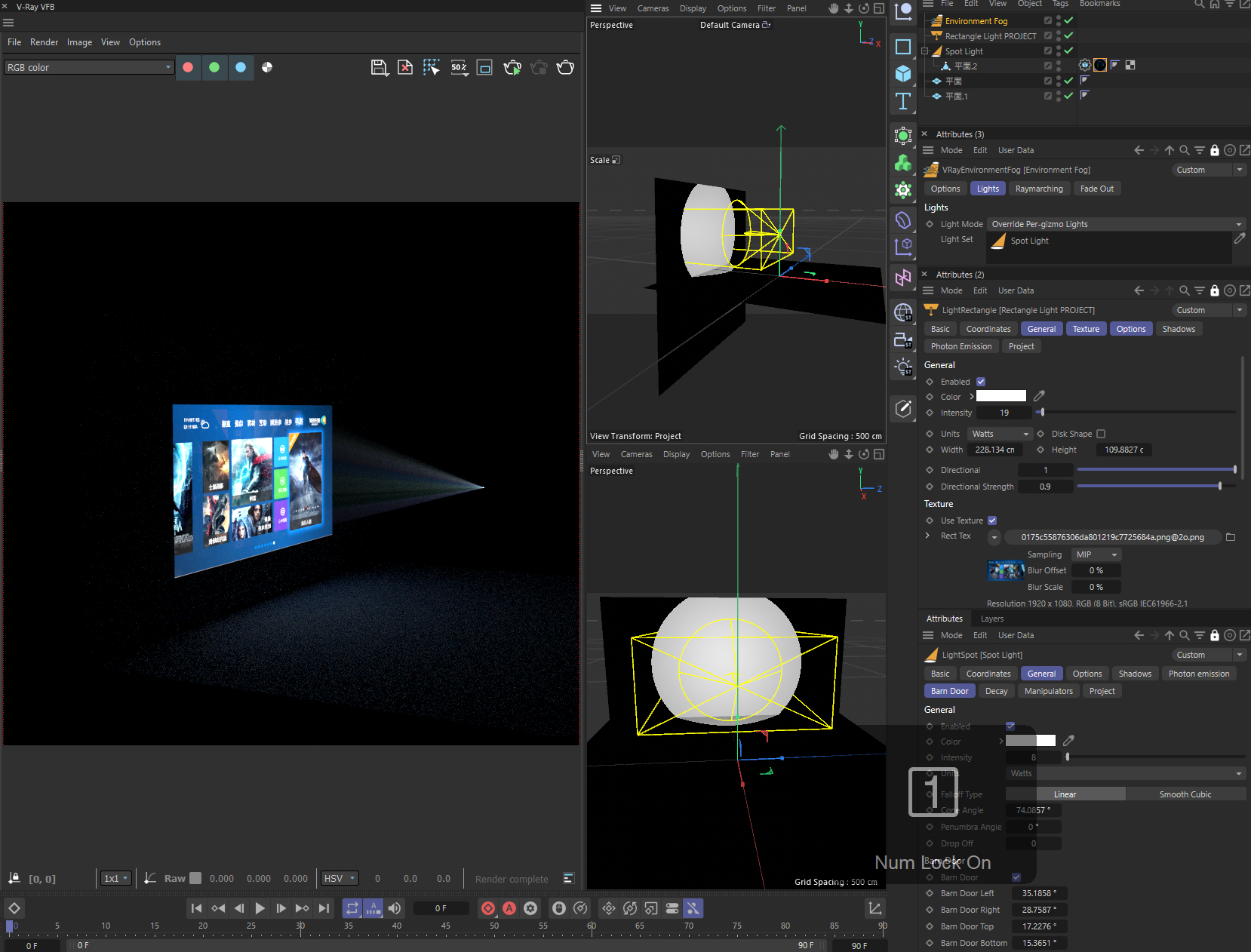
Task: Open the Shadows tab of Rectangle Light
Action: (x=1179, y=329)
